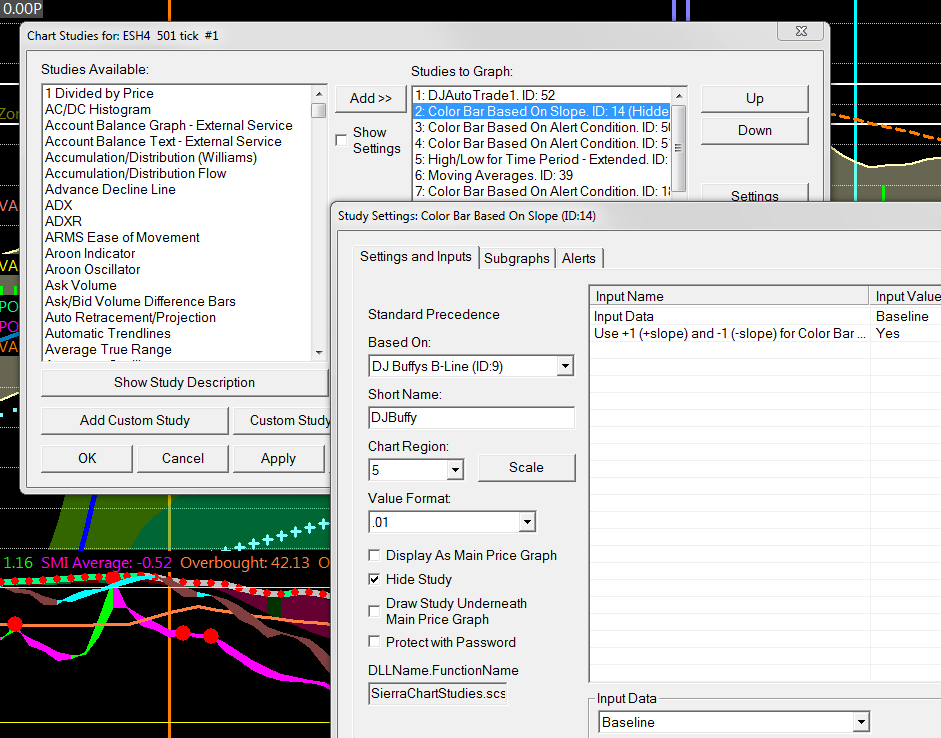Enable Display As Main Price Graph
This screenshot has width=941, height=738.
375,555
